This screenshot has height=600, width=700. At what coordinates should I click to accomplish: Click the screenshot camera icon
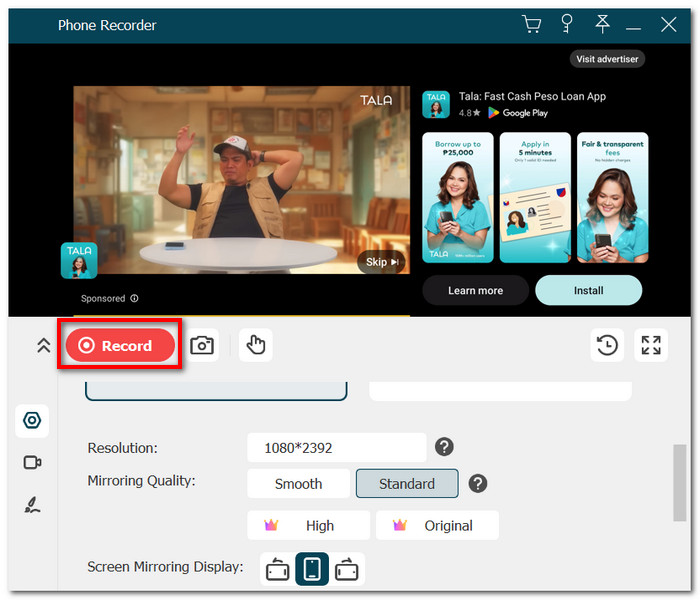[202, 345]
